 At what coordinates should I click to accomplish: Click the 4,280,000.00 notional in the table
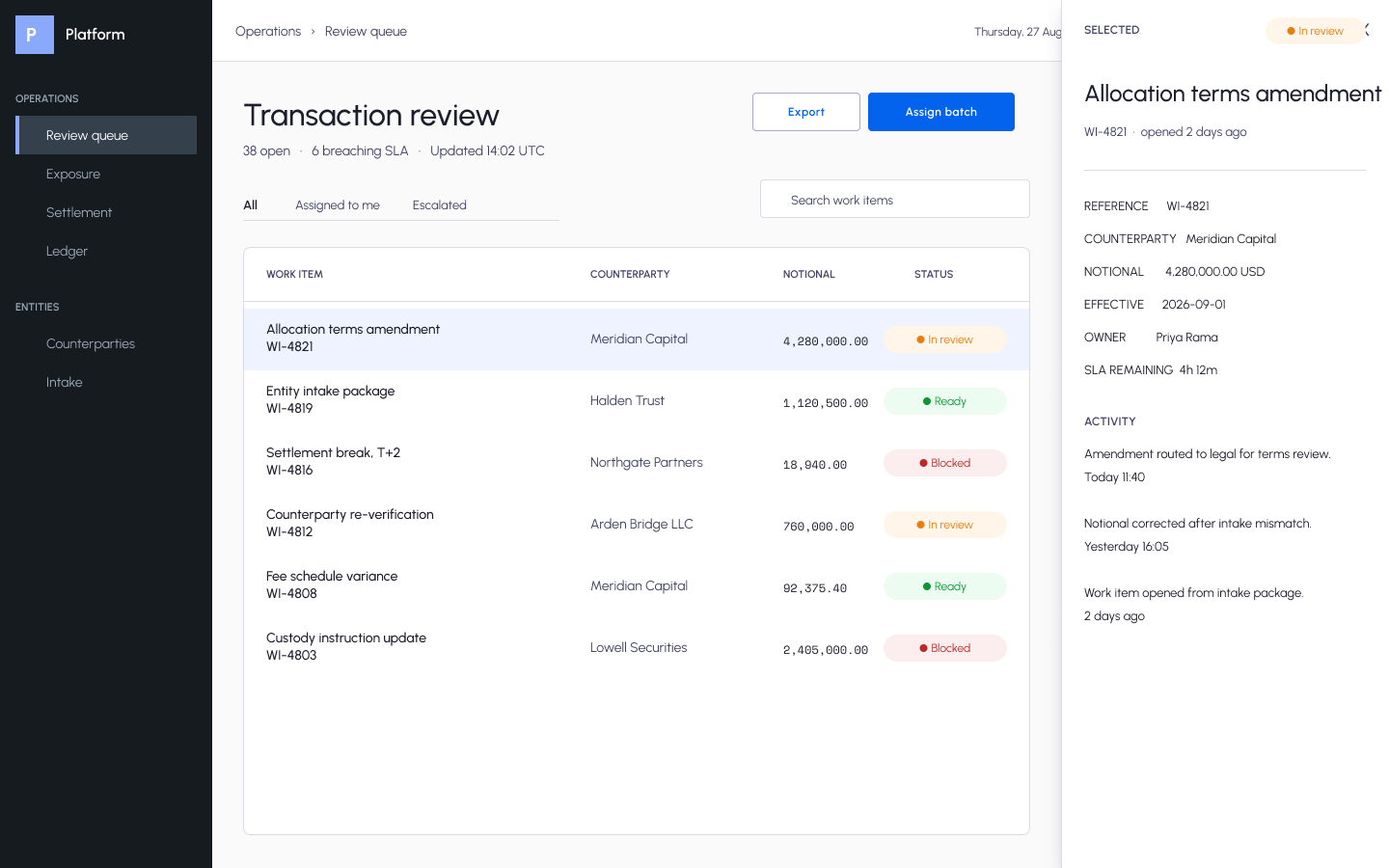826,341
